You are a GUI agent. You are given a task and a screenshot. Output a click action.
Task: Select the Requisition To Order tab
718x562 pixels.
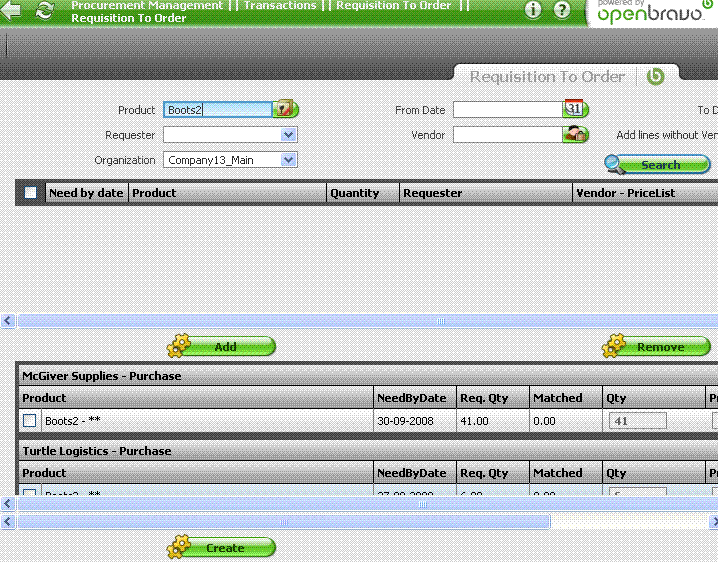[x=547, y=76]
